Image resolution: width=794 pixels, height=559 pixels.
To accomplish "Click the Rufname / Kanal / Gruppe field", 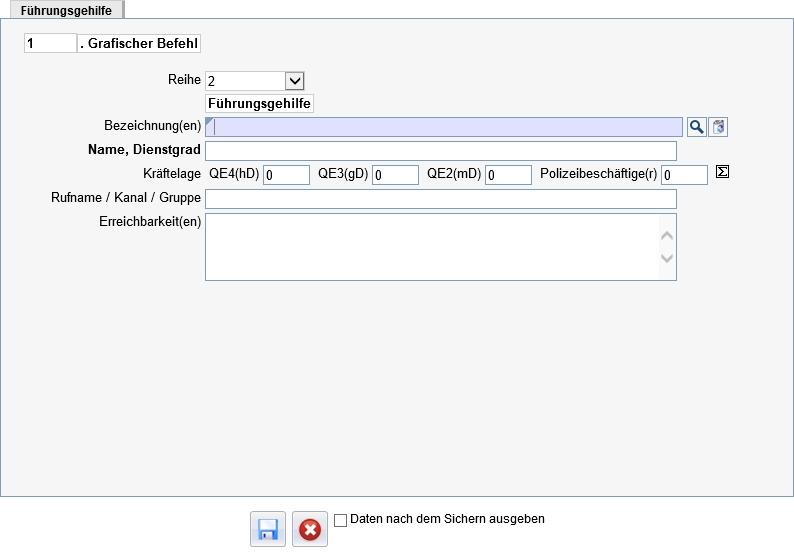I will coord(441,199).
